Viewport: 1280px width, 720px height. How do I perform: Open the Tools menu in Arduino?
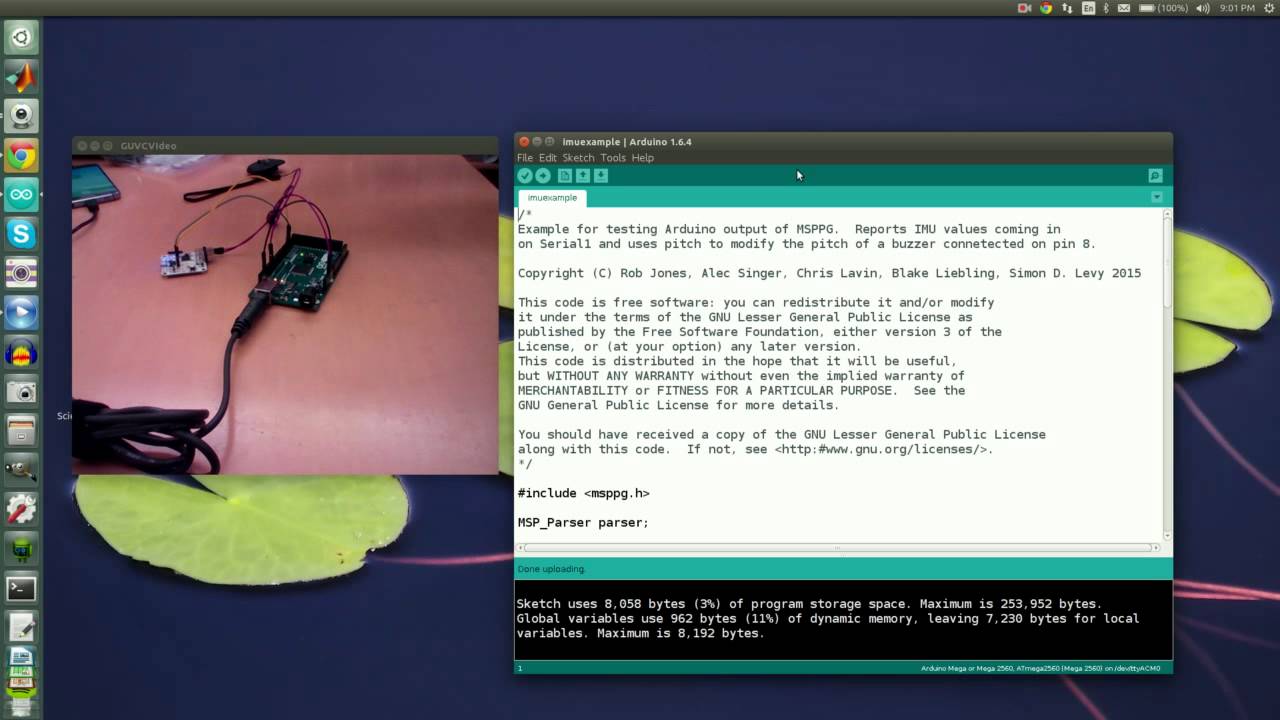click(x=613, y=158)
